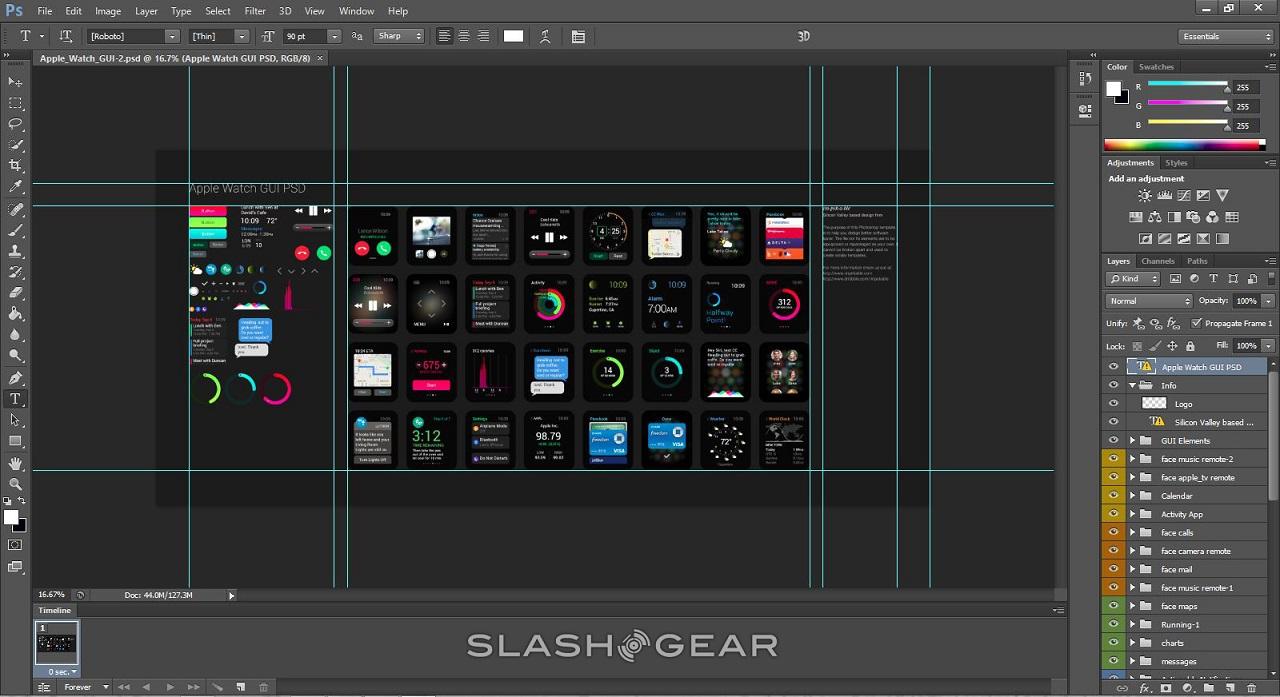Add a Color Balance adjustment
1280x697 pixels.
1155,217
